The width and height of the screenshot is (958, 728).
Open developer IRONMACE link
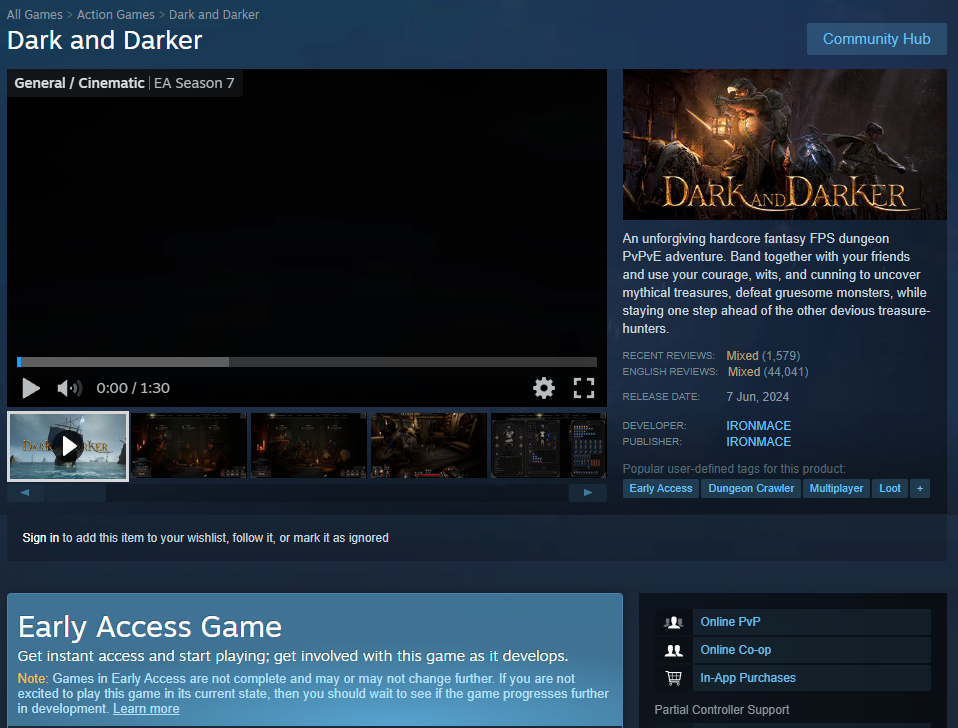pyautogui.click(x=758, y=426)
